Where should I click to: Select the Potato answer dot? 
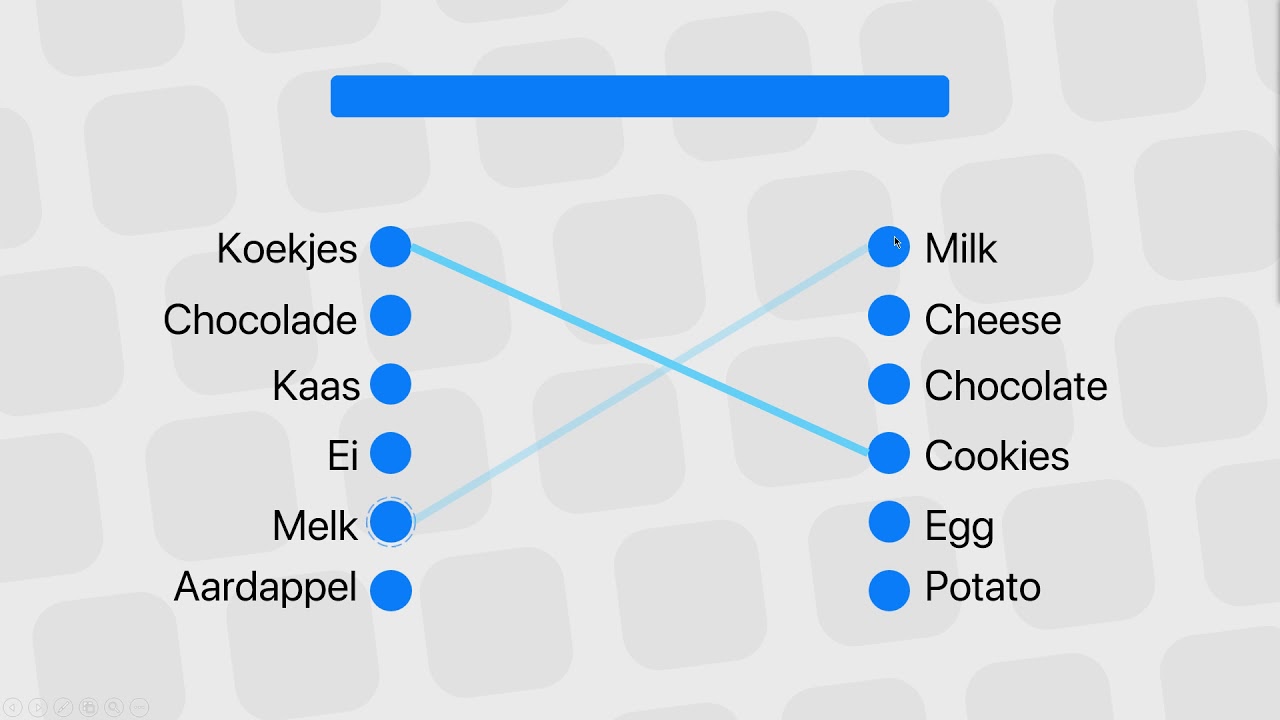pyautogui.click(x=889, y=590)
